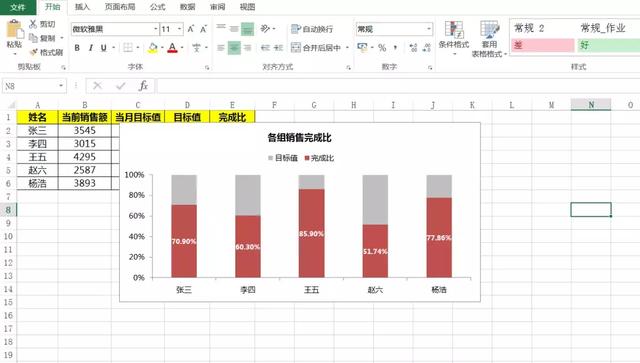Apply the 好 Good cell style
Image resolution: width=640 pixels, height=363 pixels.
(609, 45)
